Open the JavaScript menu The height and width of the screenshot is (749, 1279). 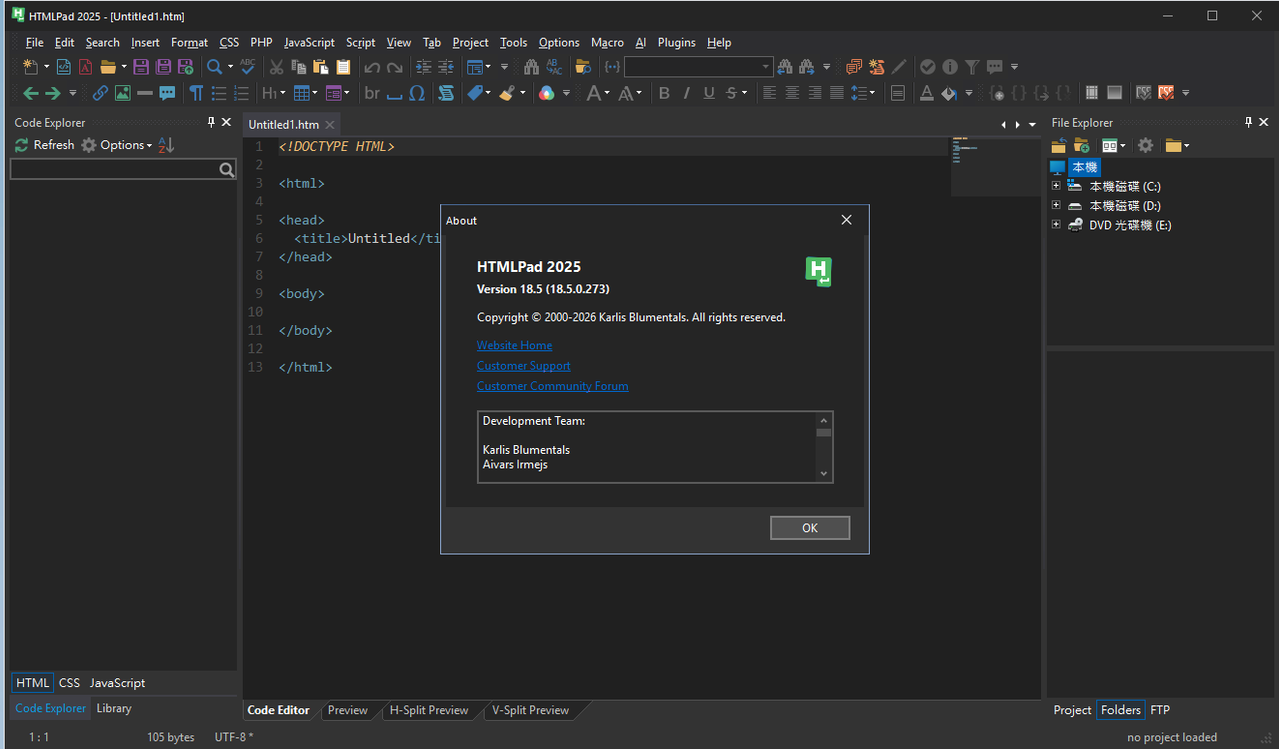309,43
